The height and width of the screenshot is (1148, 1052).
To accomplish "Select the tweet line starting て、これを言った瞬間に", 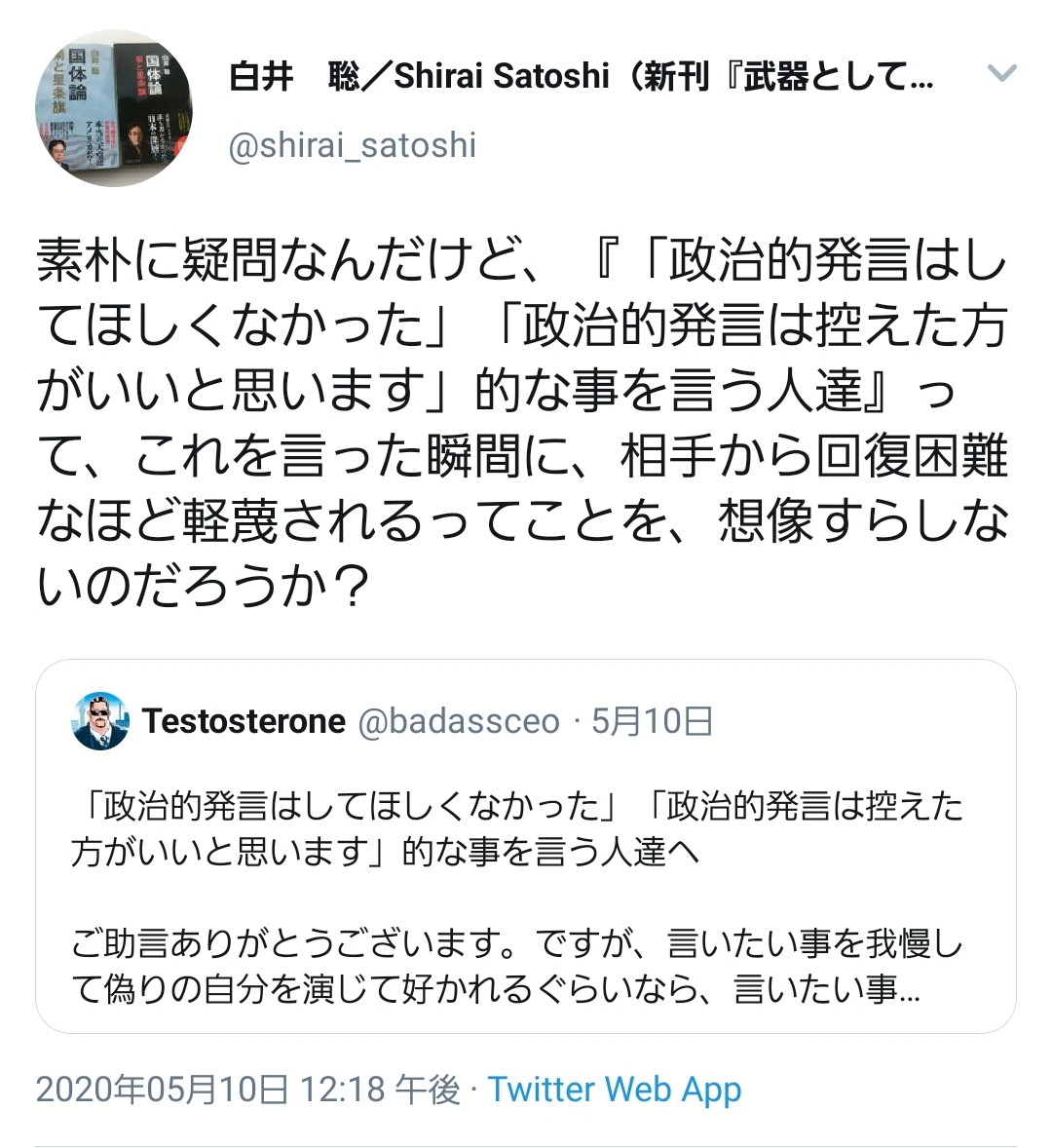I will click(x=522, y=457).
